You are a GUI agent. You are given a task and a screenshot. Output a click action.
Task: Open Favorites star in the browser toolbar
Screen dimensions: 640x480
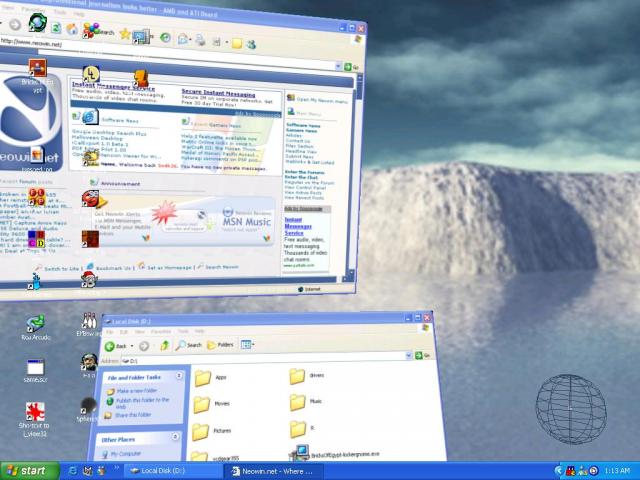pyautogui.click(x=124, y=34)
